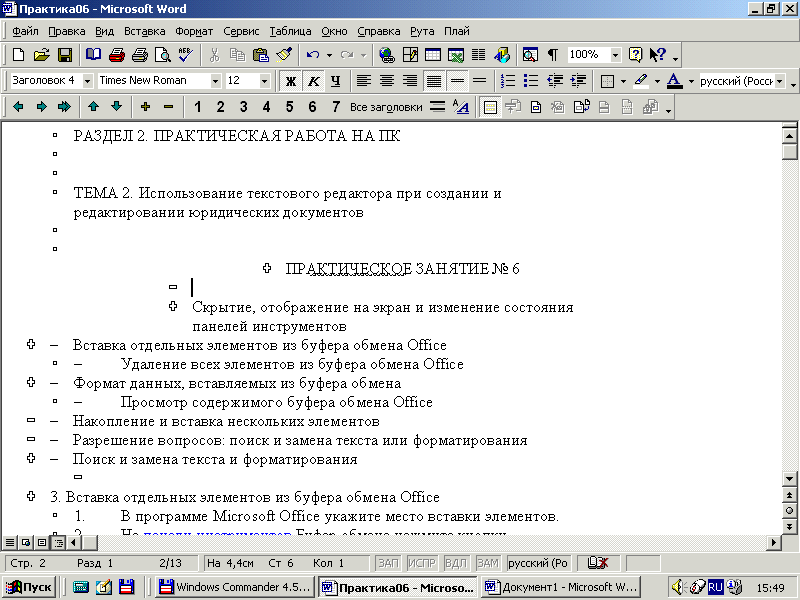Screen dimensions: 800x600
Task: Copy selection with the copy icon
Action: click(237, 55)
